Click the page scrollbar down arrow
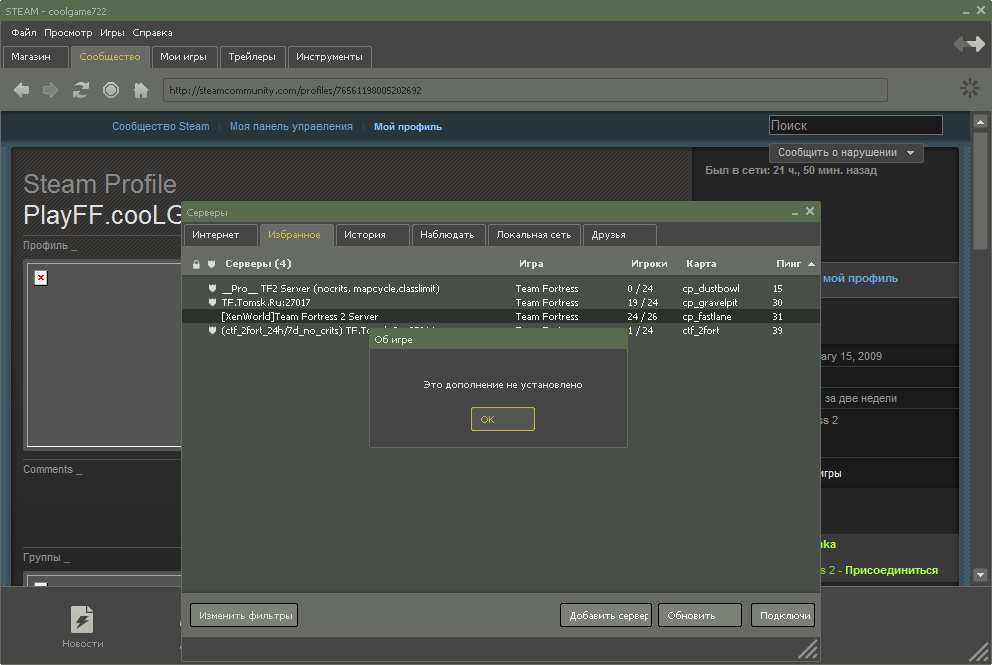The height and width of the screenshot is (665, 992). [981, 575]
